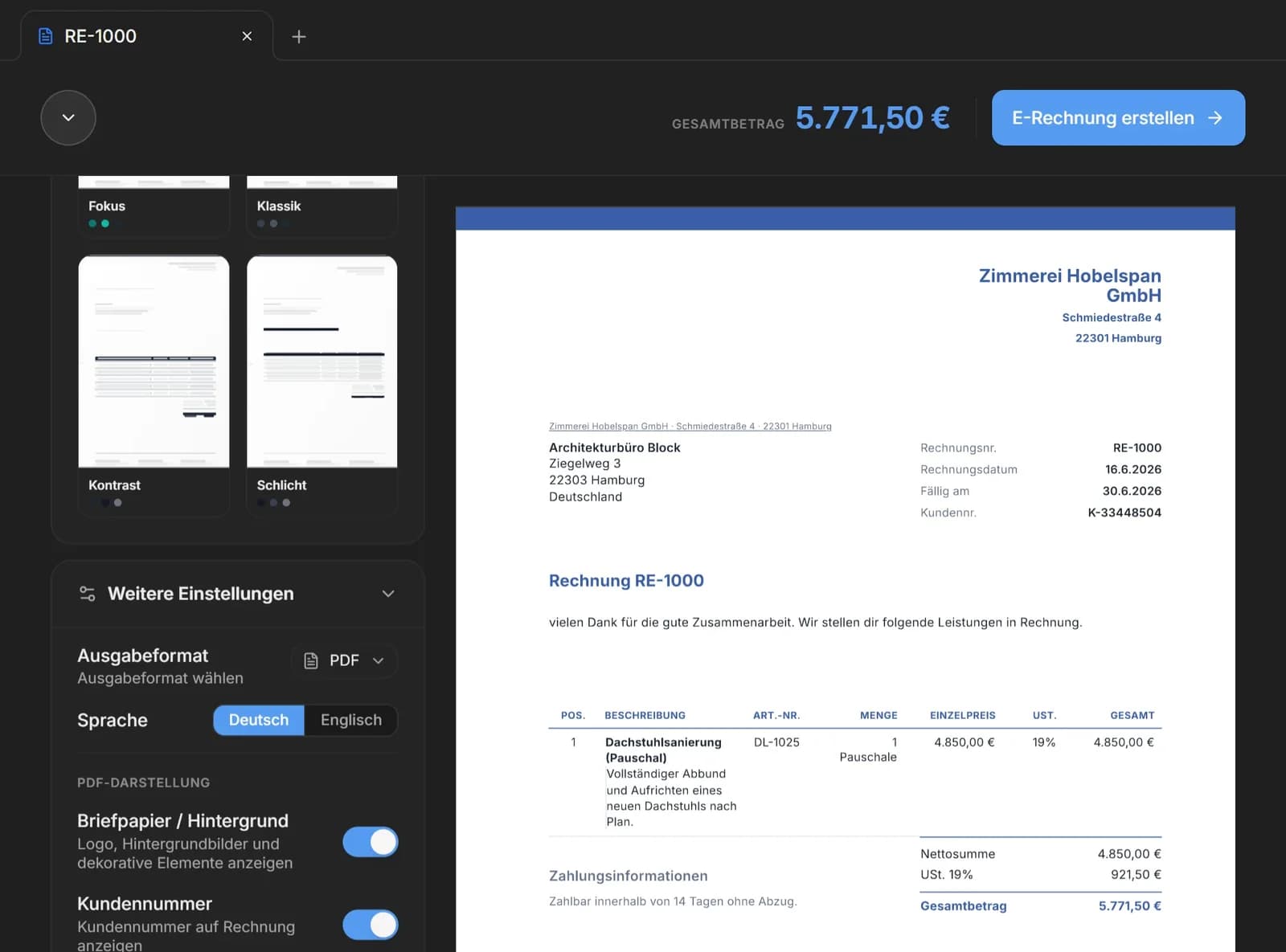Click Schmiedestraße 4 under the company name

coord(1111,317)
